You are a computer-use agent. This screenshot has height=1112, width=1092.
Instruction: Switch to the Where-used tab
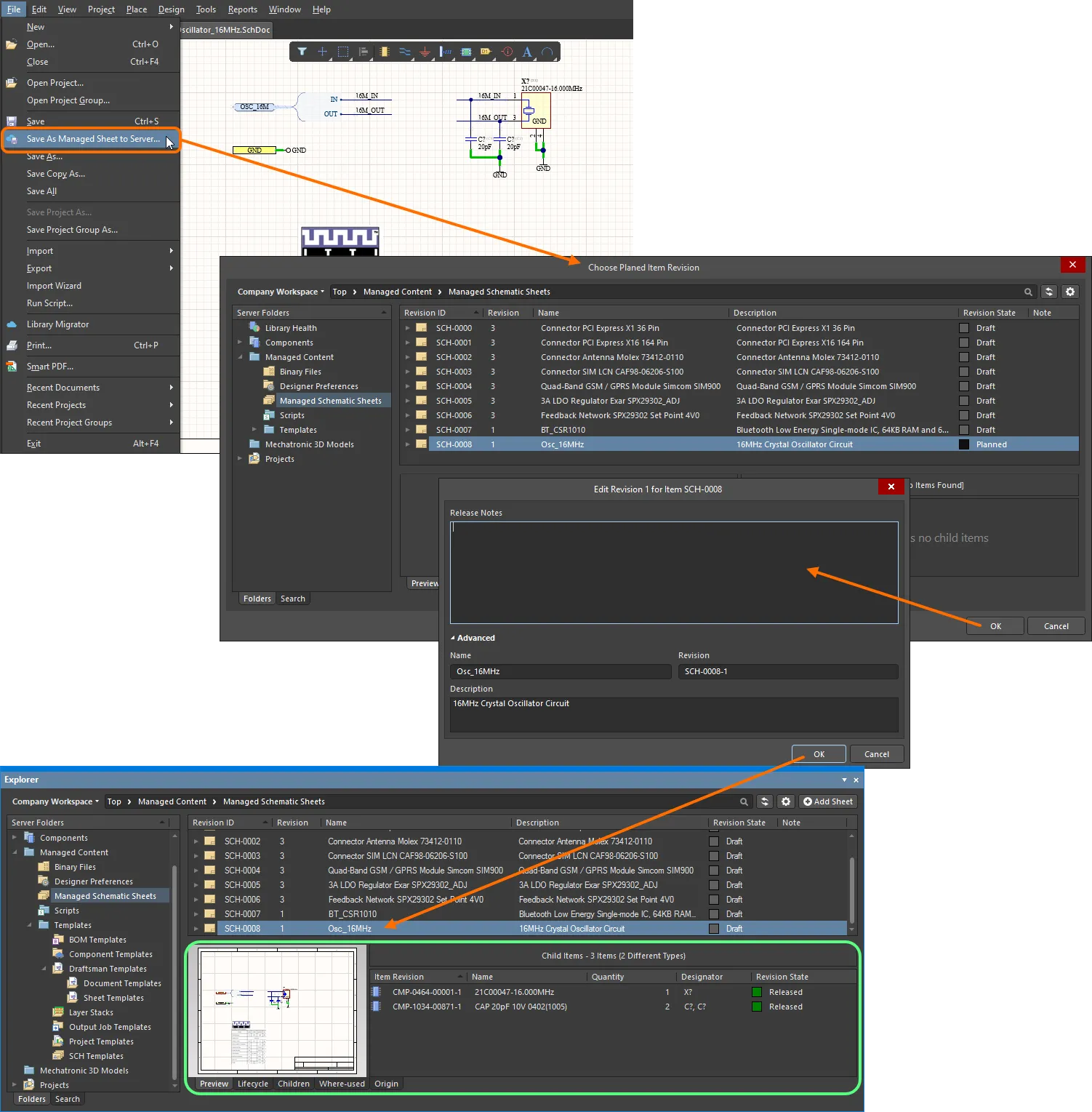(x=342, y=1084)
